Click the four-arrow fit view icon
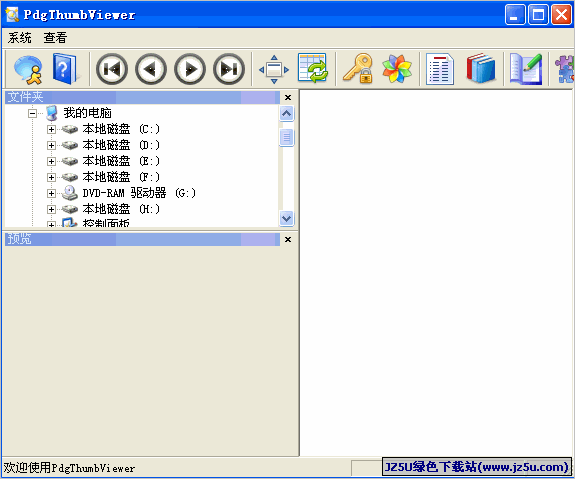This screenshot has height=479, width=575. 274,69
